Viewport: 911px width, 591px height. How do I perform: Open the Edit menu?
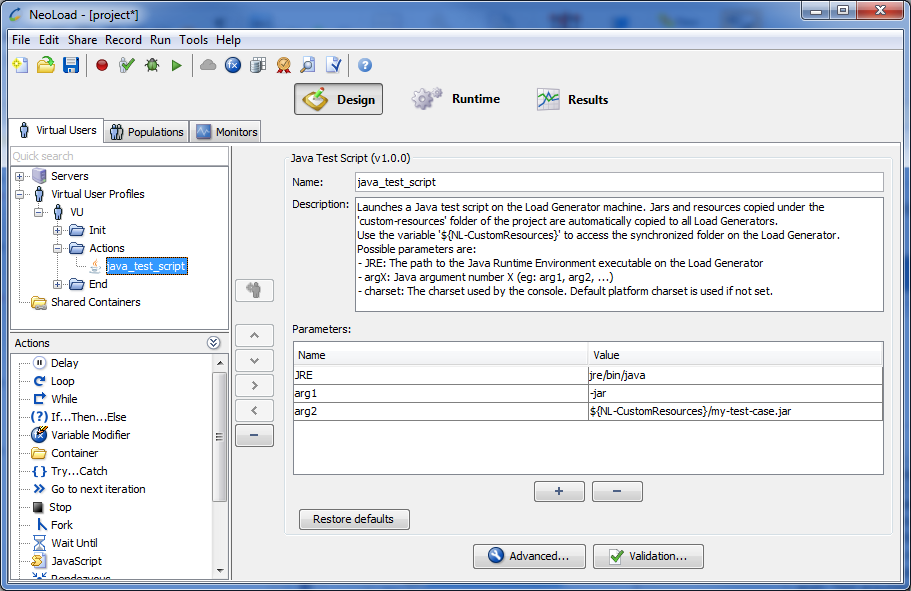pyautogui.click(x=49, y=40)
